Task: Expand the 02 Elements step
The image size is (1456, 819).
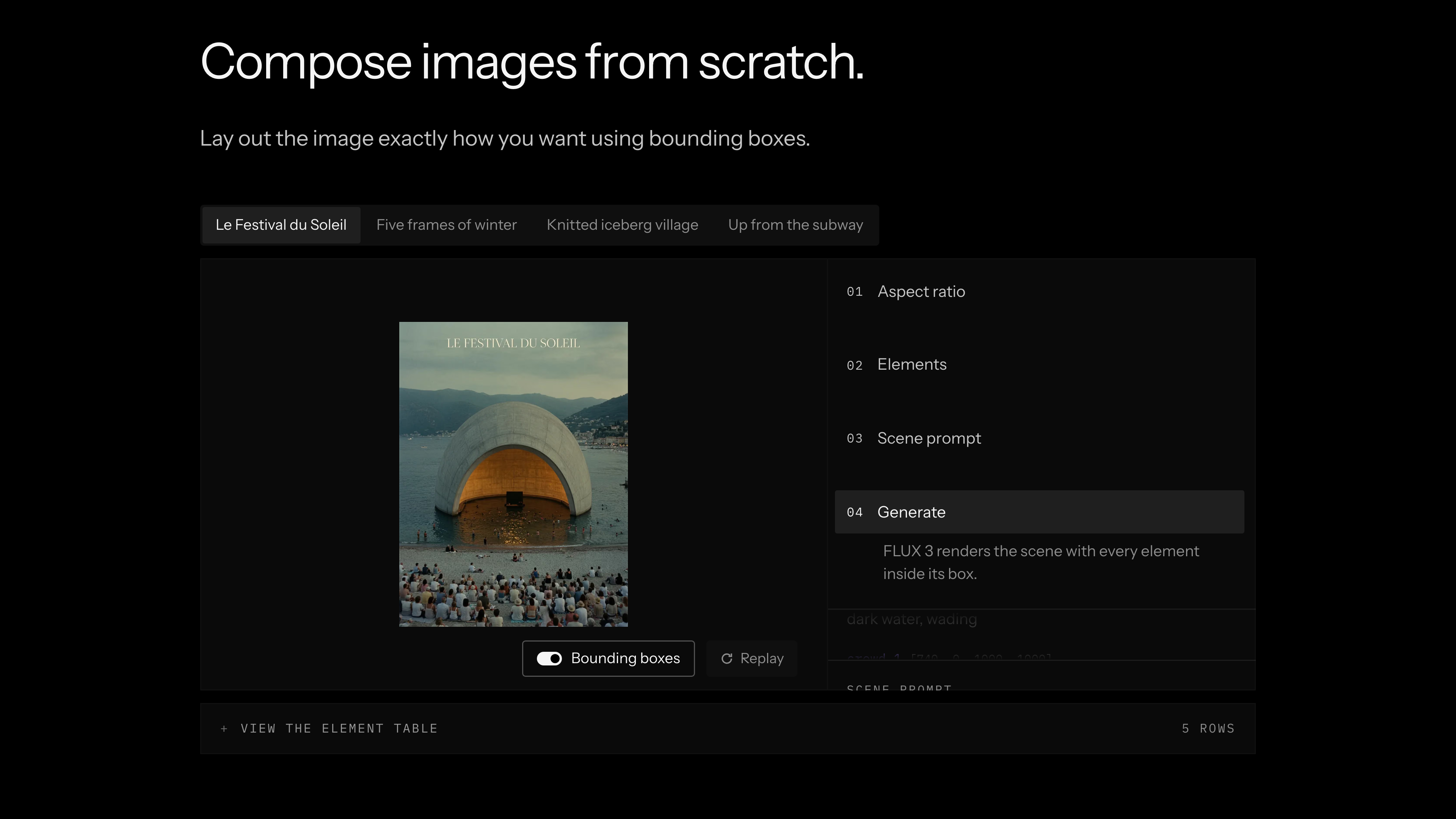Action: coord(1039,364)
